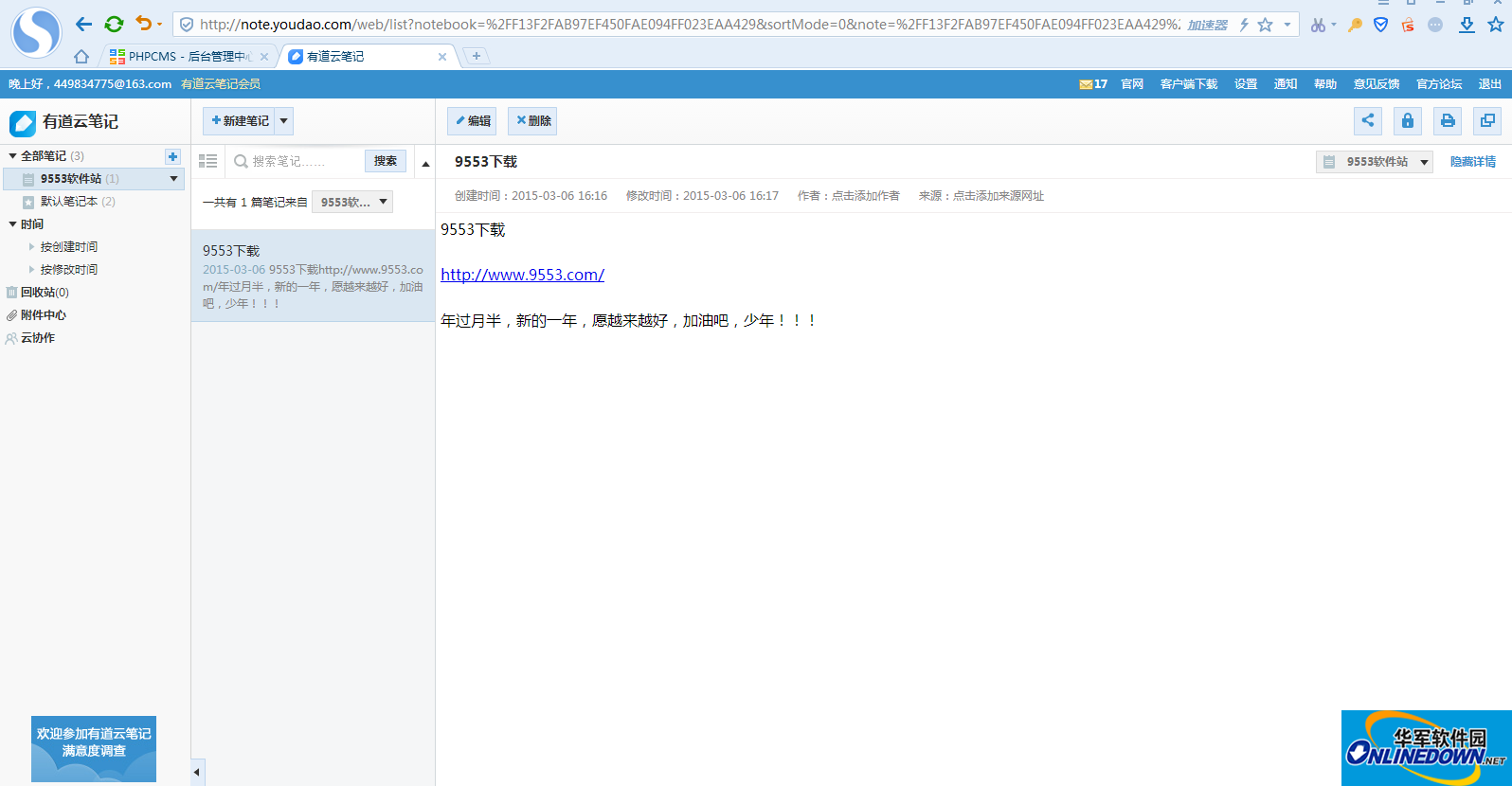Expand the 按创建时间 tree item
This screenshot has height=786, width=1512.
pos(31,247)
